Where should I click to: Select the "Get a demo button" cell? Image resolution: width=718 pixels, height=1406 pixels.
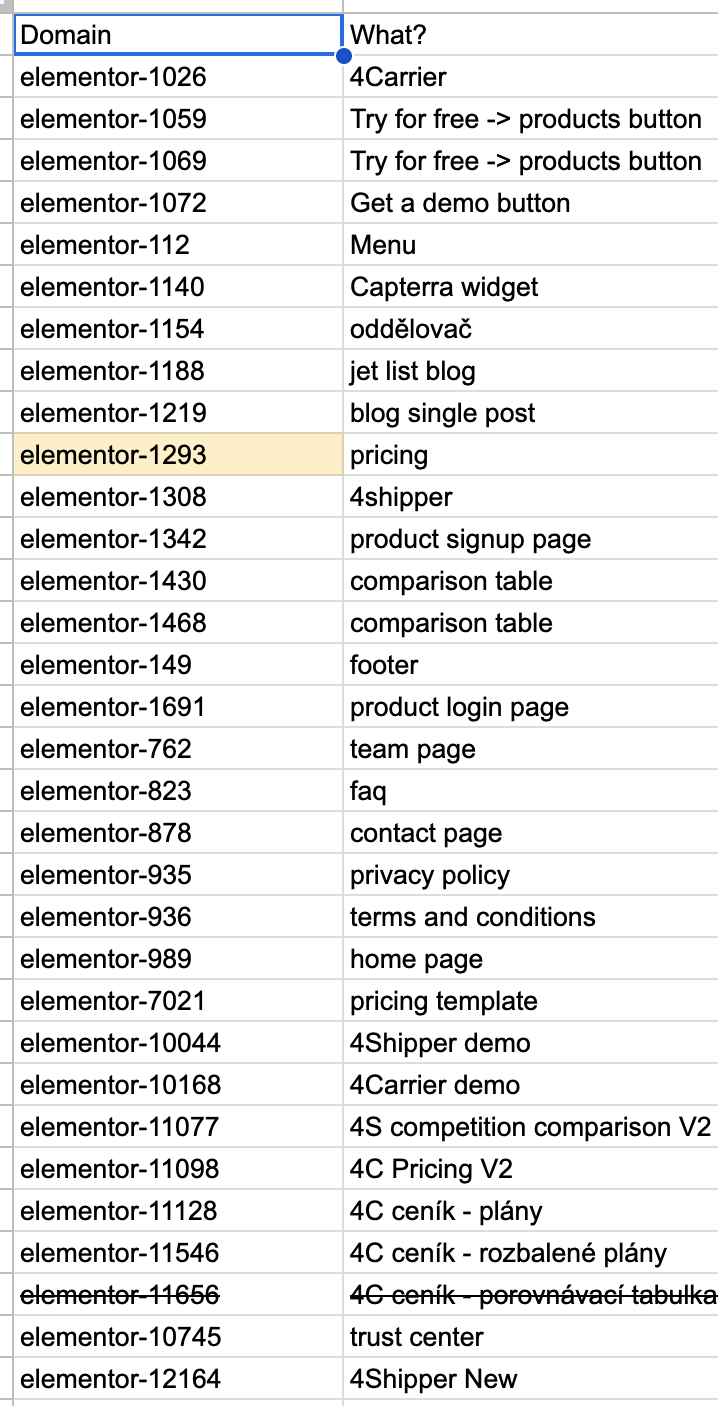click(x=530, y=203)
